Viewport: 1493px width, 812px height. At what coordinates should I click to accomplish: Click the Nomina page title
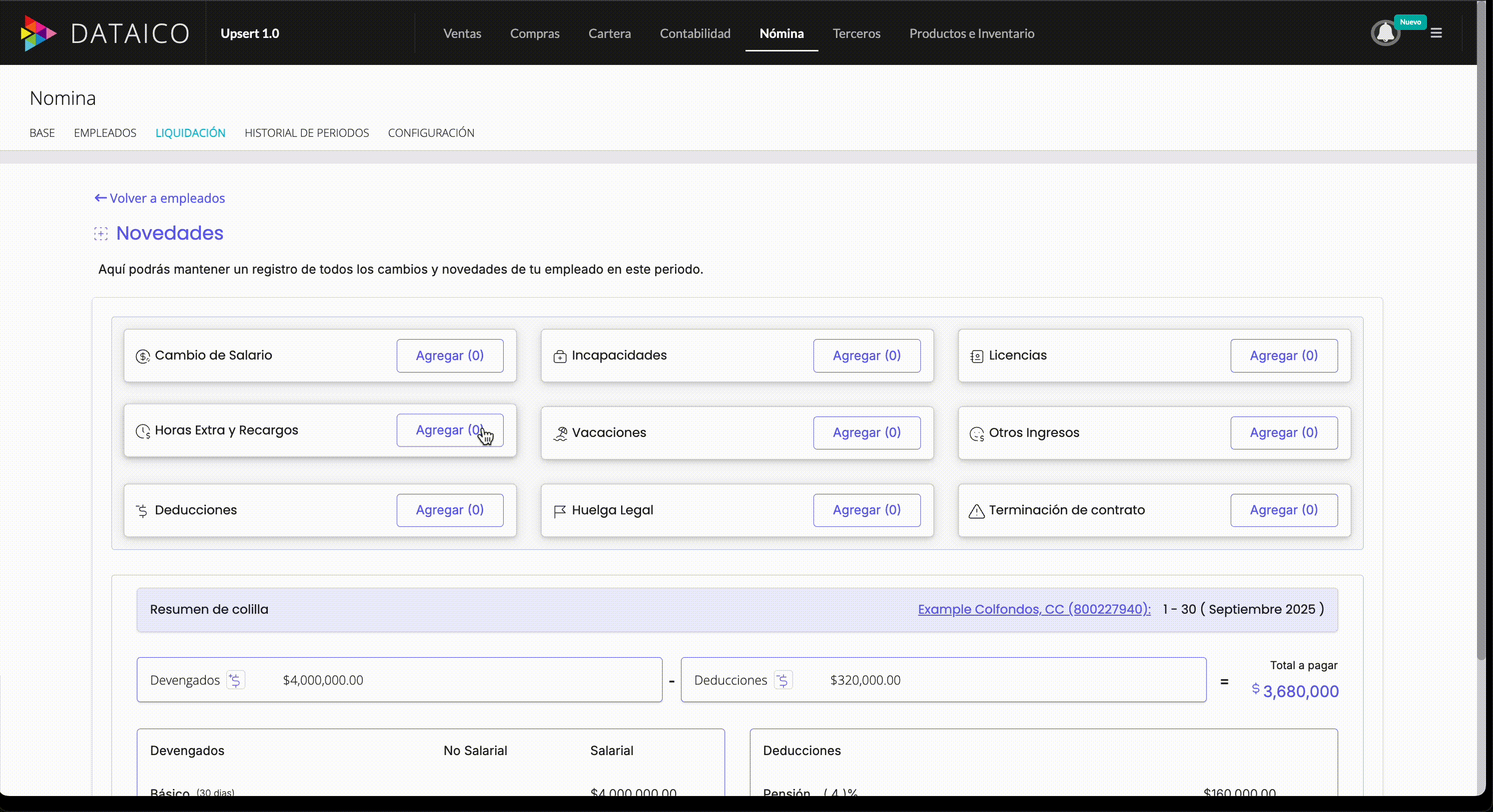pyautogui.click(x=62, y=98)
